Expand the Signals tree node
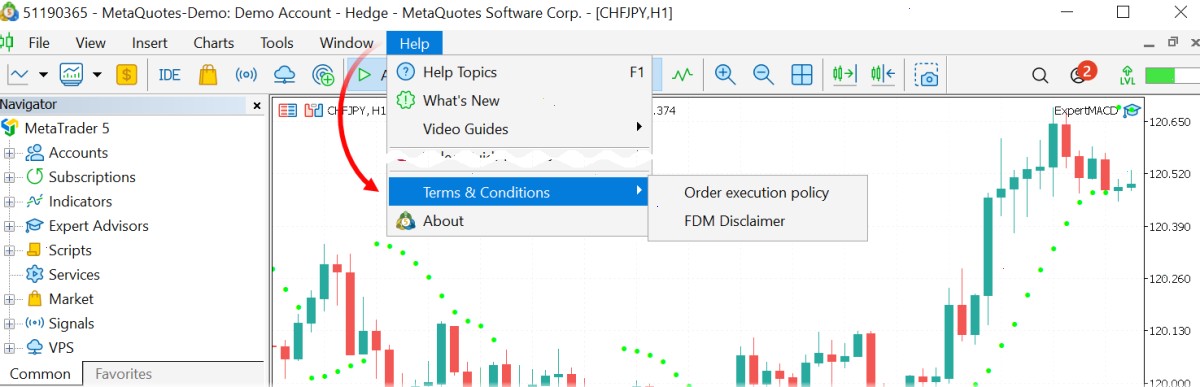The image size is (1200, 387). (x=10, y=323)
